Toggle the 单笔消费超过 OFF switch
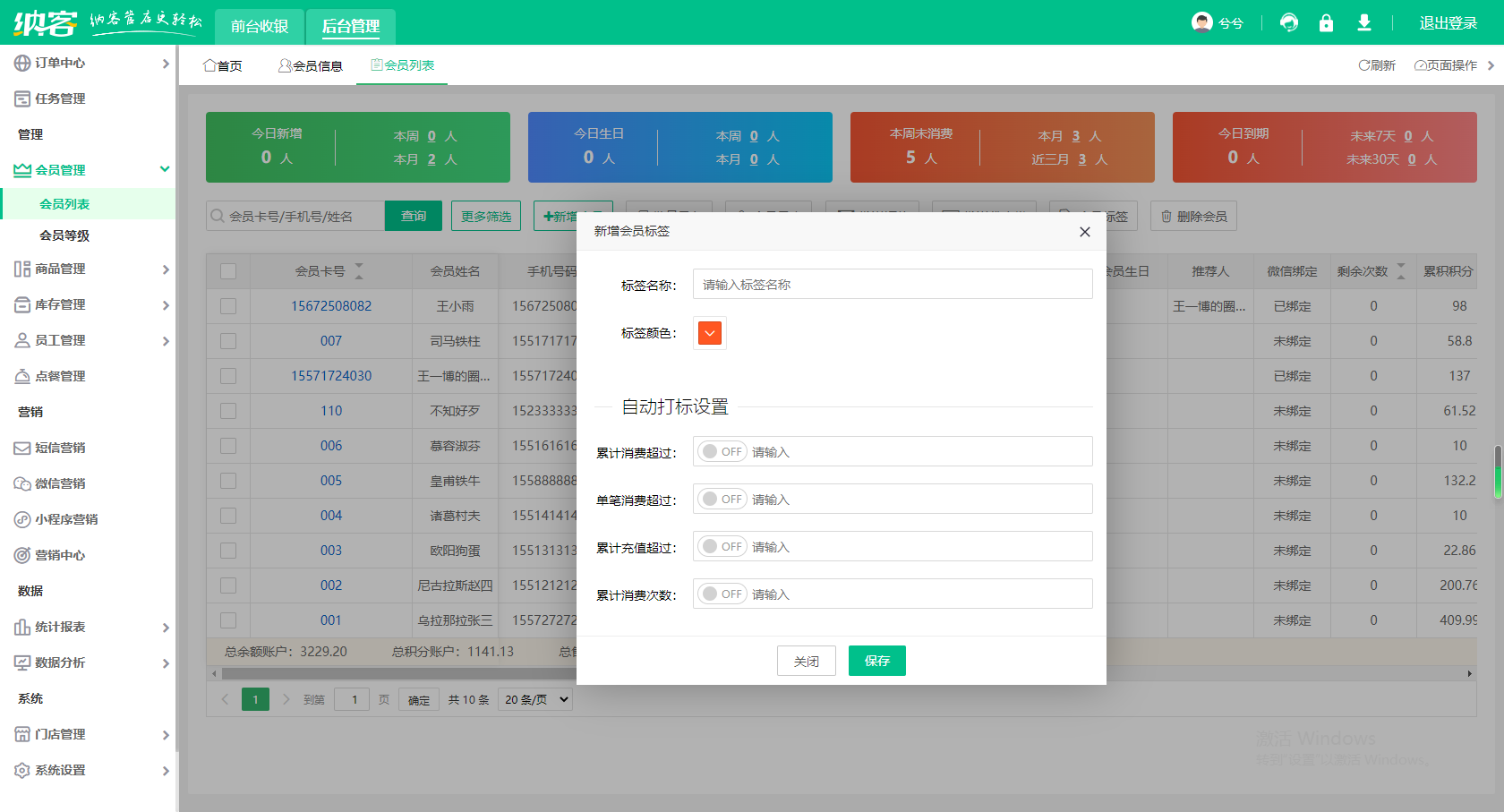Image resolution: width=1504 pixels, height=812 pixels. [722, 499]
